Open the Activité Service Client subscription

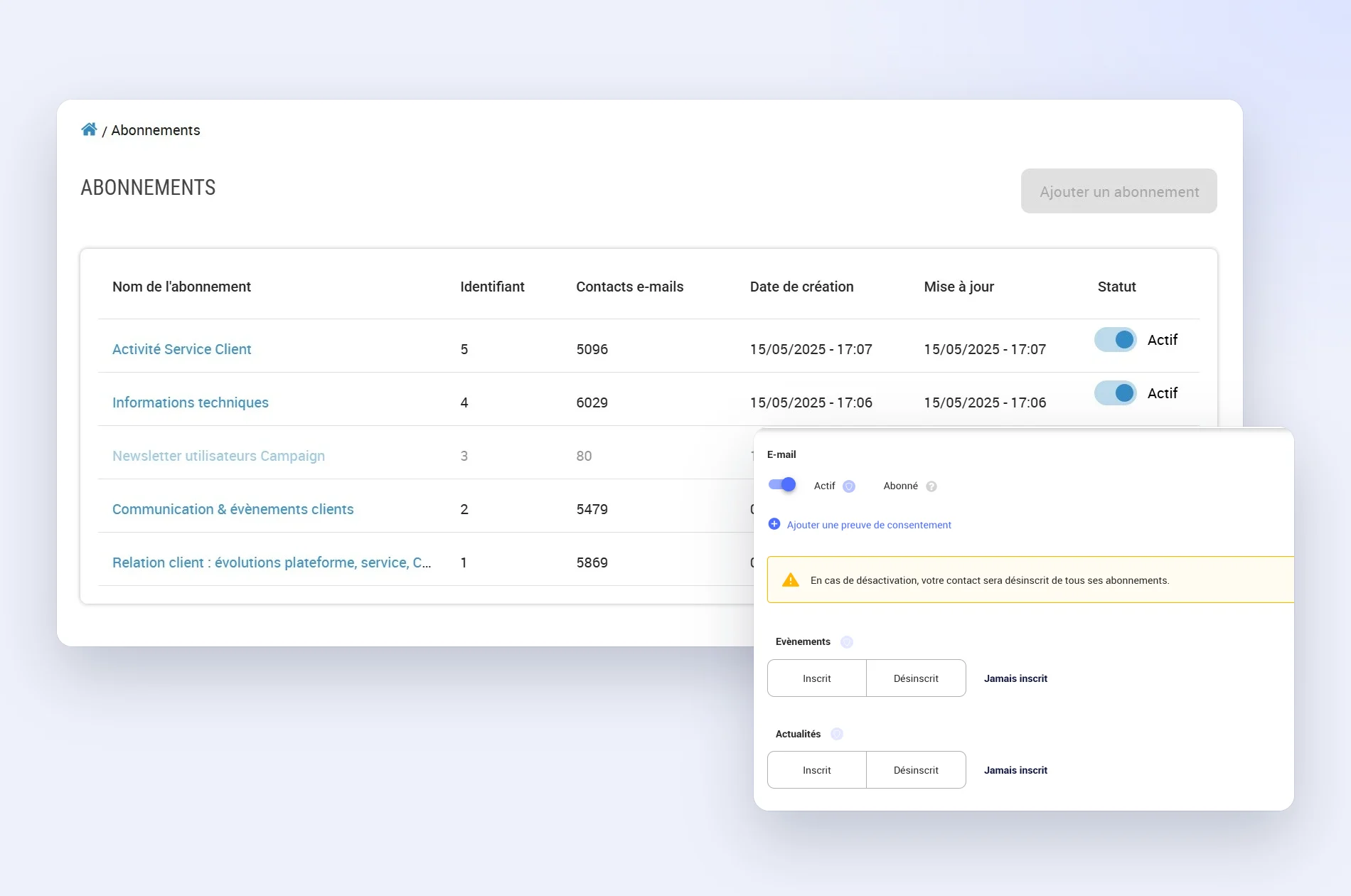(x=182, y=349)
